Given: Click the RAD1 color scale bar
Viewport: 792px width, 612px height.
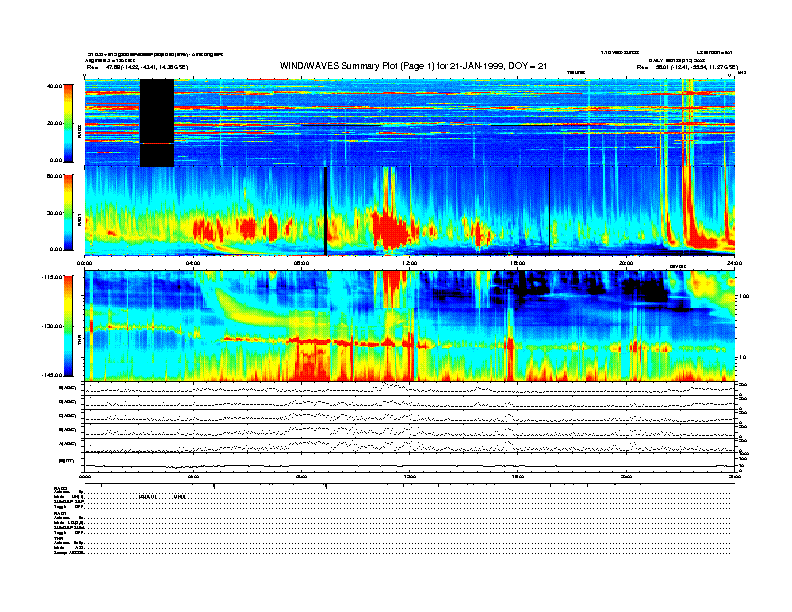Looking at the screenshot, I should [68, 211].
